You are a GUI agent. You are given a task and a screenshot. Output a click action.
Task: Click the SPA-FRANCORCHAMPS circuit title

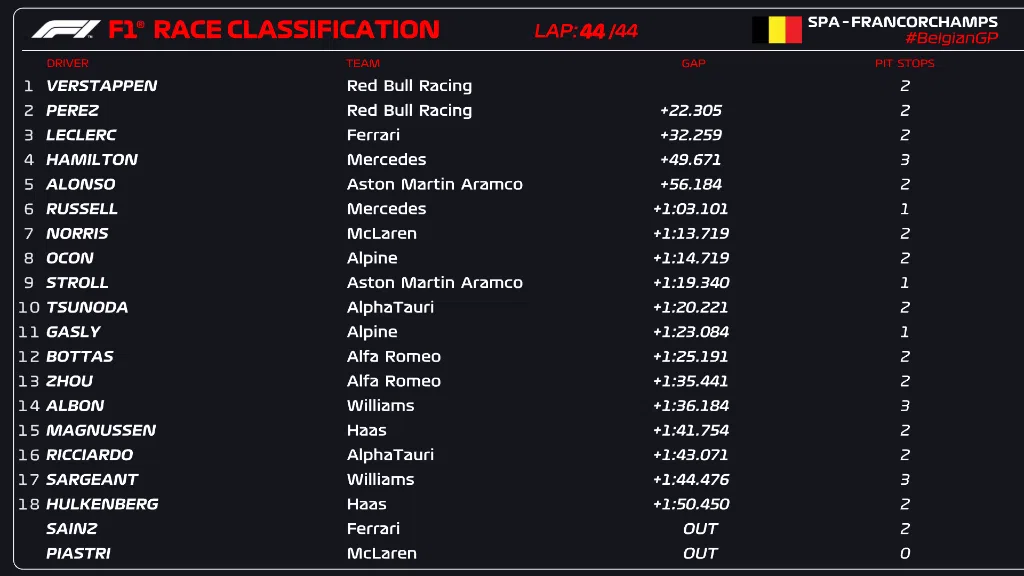tap(902, 21)
